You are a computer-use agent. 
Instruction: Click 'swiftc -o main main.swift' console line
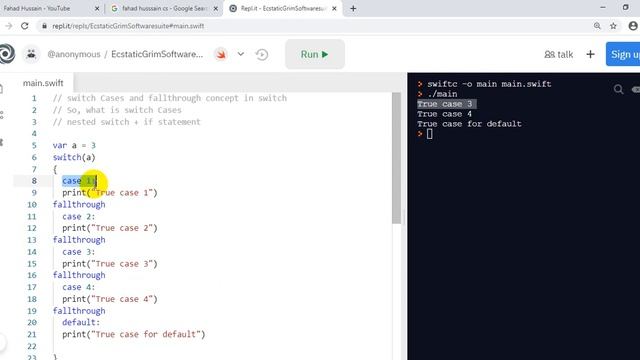coord(489,84)
